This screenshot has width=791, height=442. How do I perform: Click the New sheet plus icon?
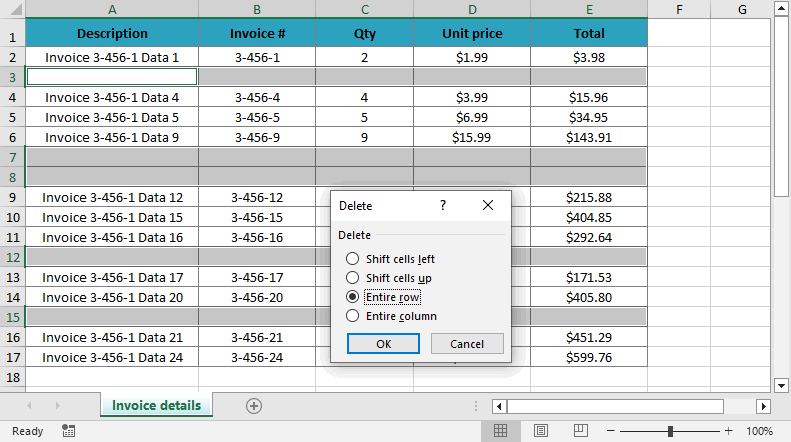click(x=254, y=405)
